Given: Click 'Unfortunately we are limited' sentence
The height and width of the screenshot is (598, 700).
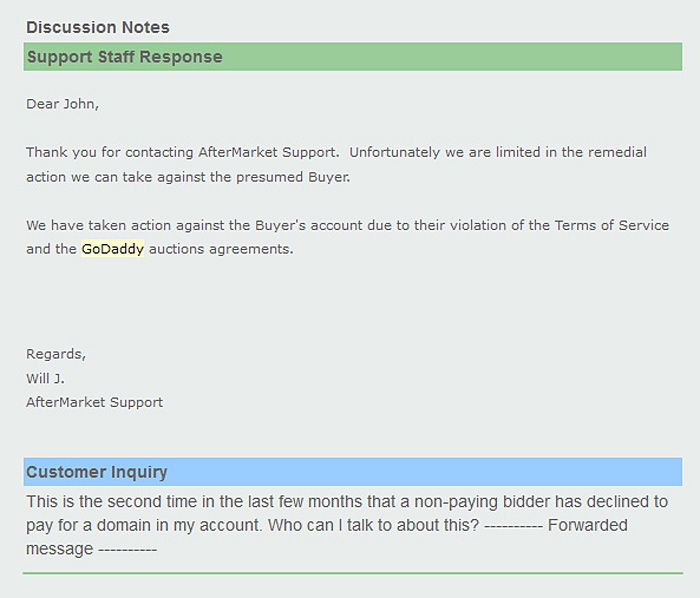Looking at the screenshot, I should coord(498,152).
